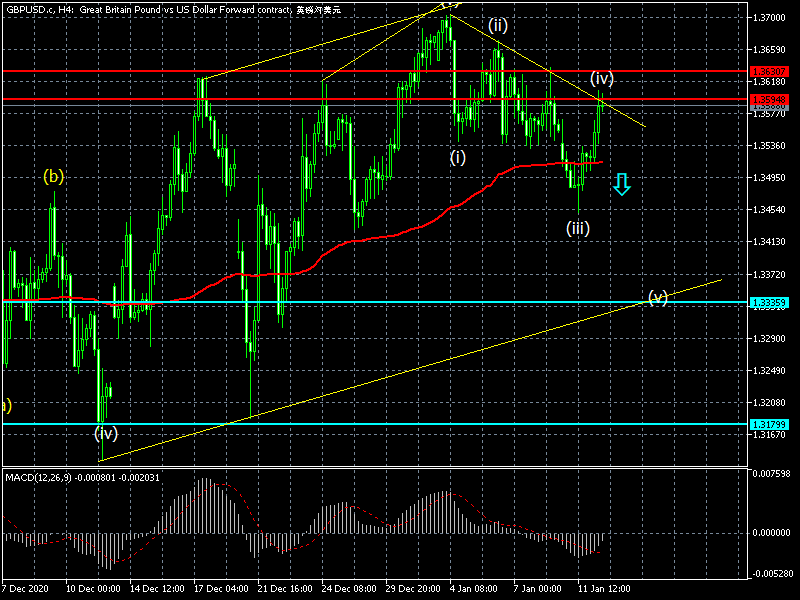Click the 0.007598 MACD scale value
The height and width of the screenshot is (600, 800).
(771, 473)
